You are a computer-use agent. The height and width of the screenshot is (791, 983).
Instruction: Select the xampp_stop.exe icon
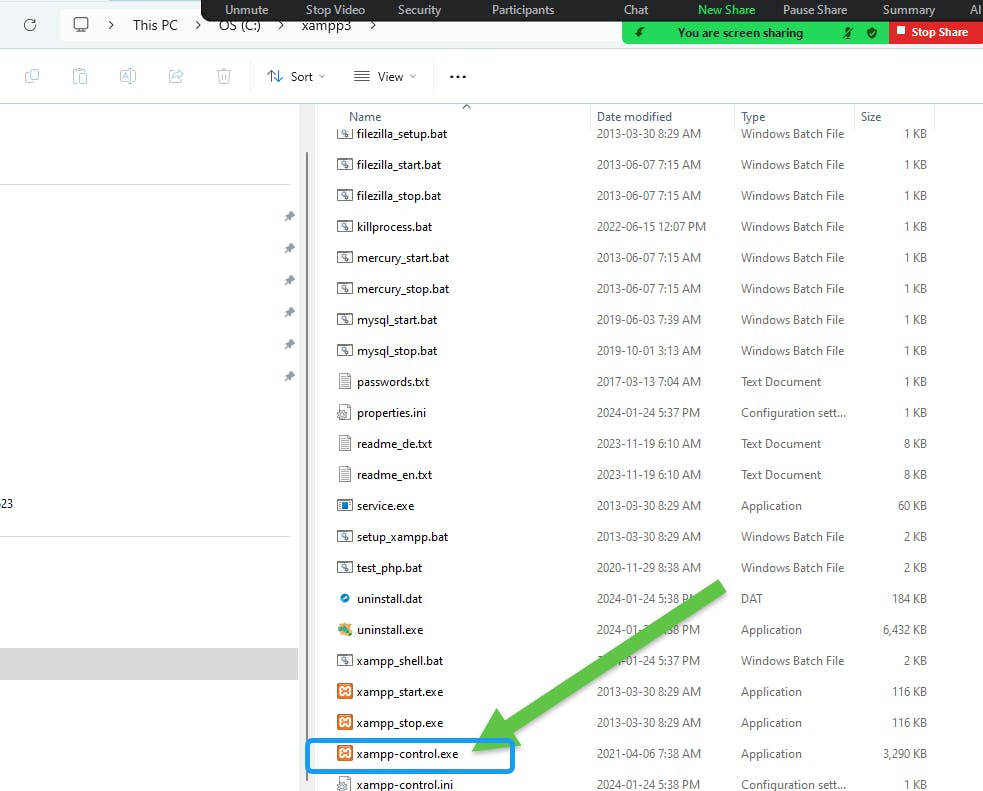click(345, 722)
